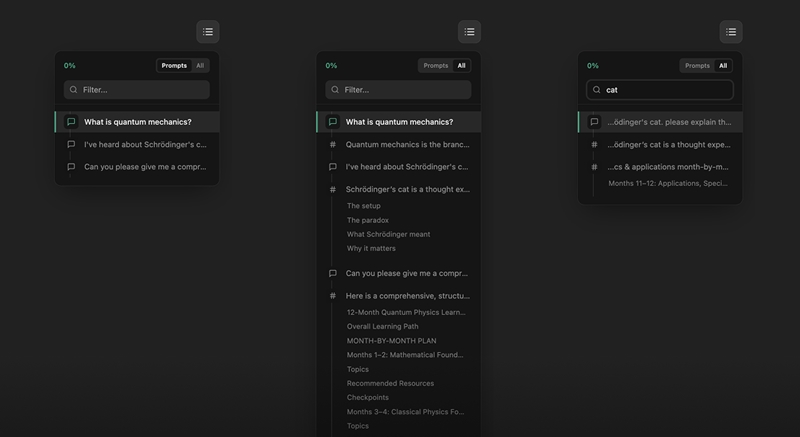Click the filter field containing 'cat'
The height and width of the screenshot is (437, 800).
(660, 90)
